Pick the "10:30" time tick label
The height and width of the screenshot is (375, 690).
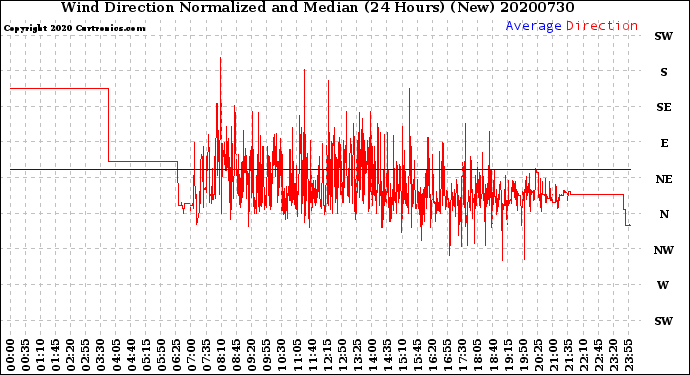tap(282, 355)
